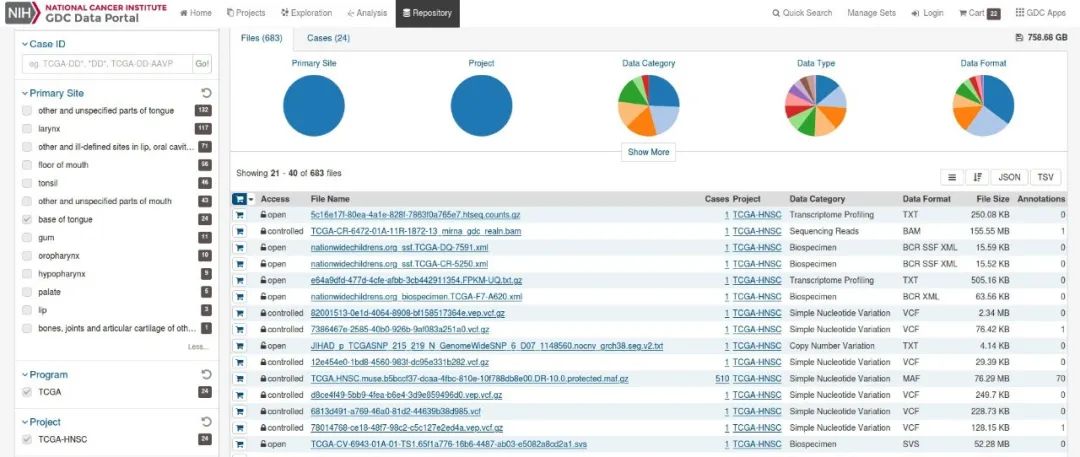This screenshot has height=457, width=1080.
Task: Switch to the Cases (24) tab
Action: [328, 39]
